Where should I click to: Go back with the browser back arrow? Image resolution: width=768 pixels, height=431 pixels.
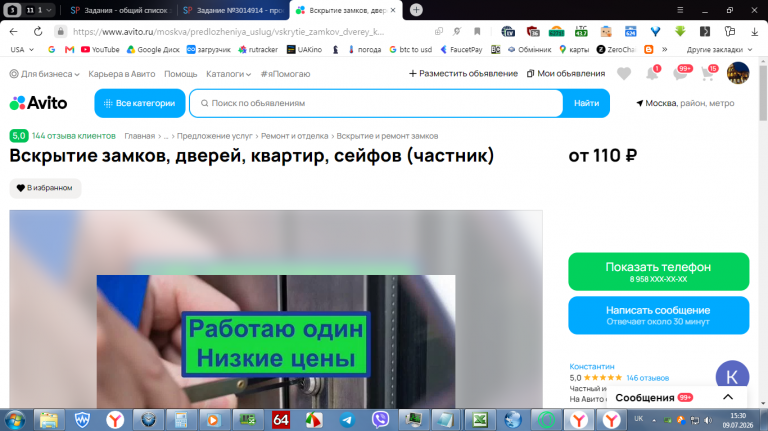tap(14, 31)
